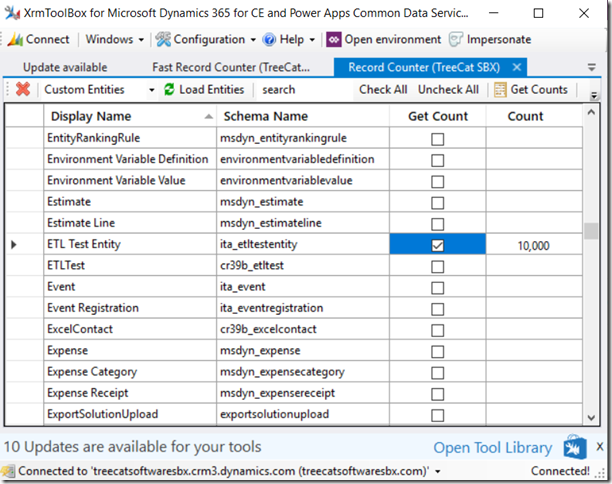Image resolution: width=612 pixels, height=484 pixels.
Task: Open the Windows menu dropdown
Action: coord(141,40)
